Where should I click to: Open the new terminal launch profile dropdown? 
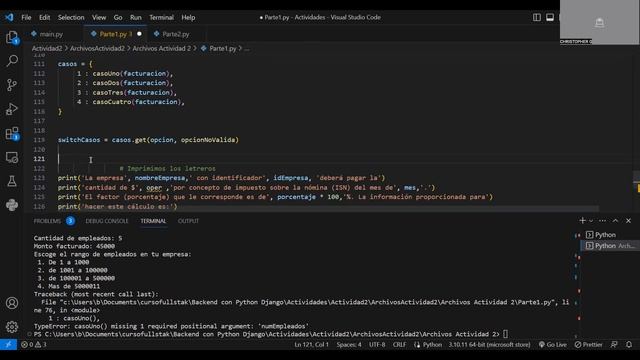pyautogui.click(x=591, y=220)
